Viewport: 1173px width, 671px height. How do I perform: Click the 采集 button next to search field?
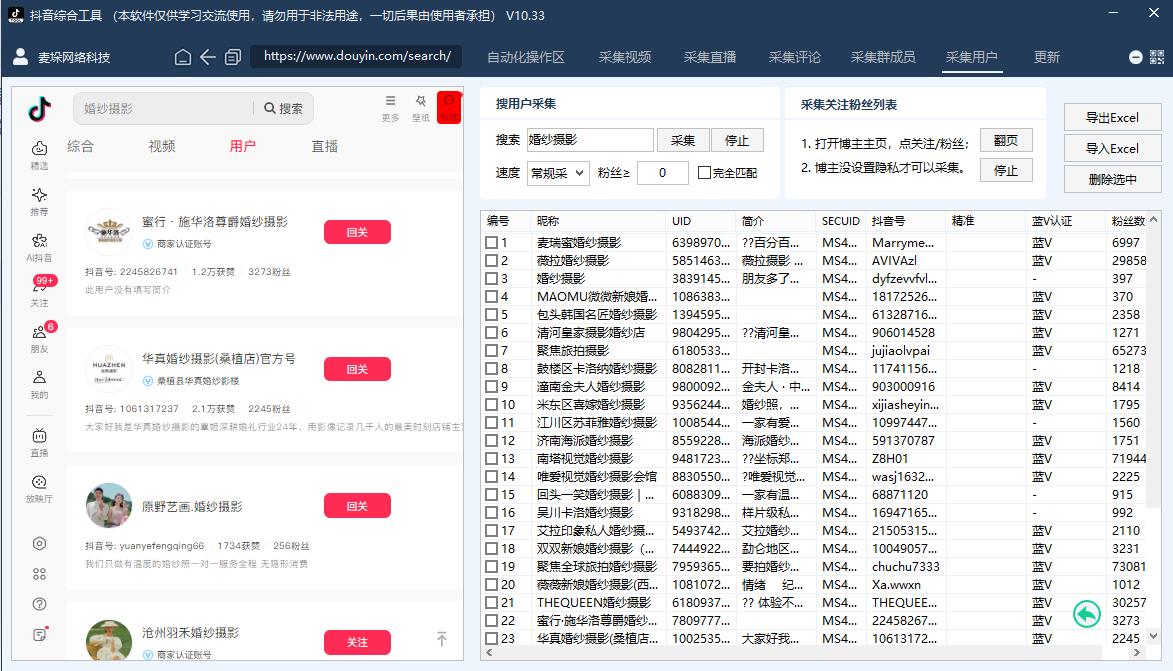[x=683, y=140]
